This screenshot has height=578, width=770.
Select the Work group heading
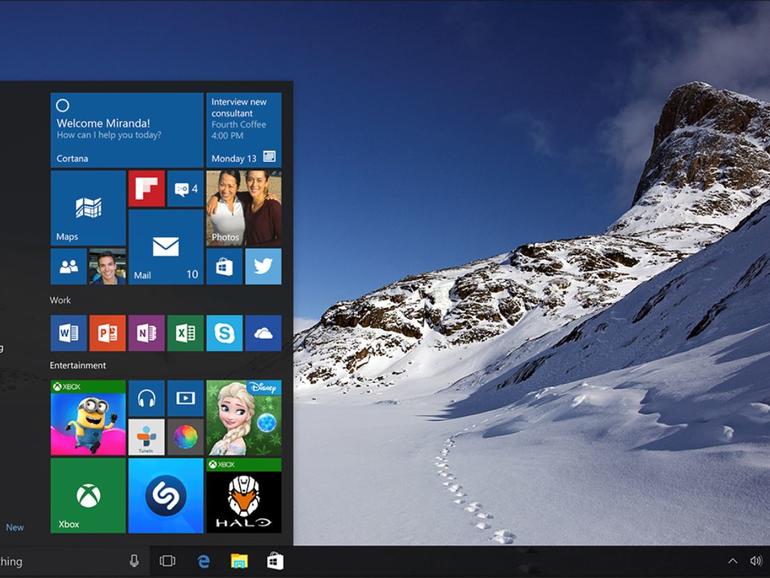[60, 300]
